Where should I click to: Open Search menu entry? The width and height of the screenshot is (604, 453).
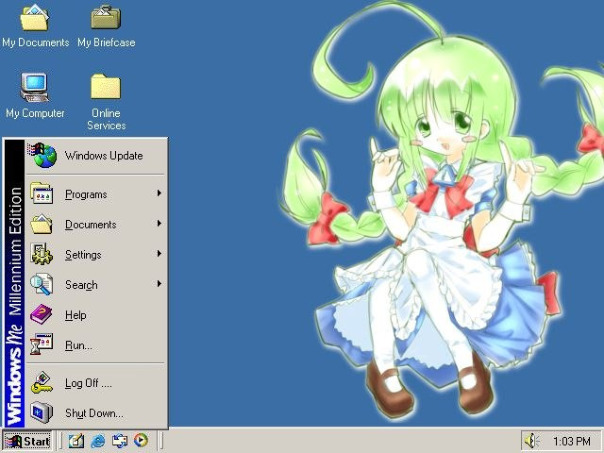(96, 284)
